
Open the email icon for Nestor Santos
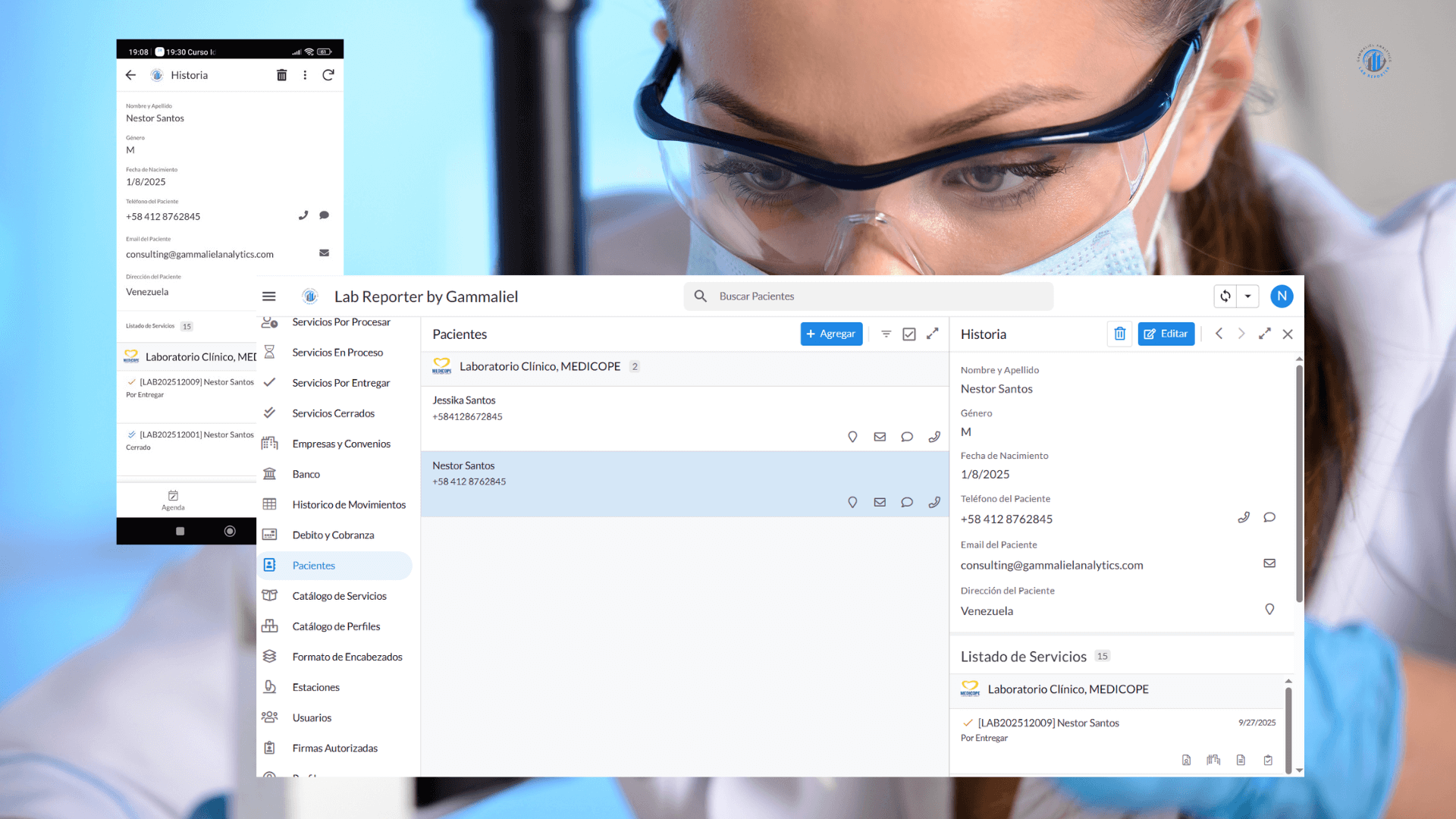point(880,502)
